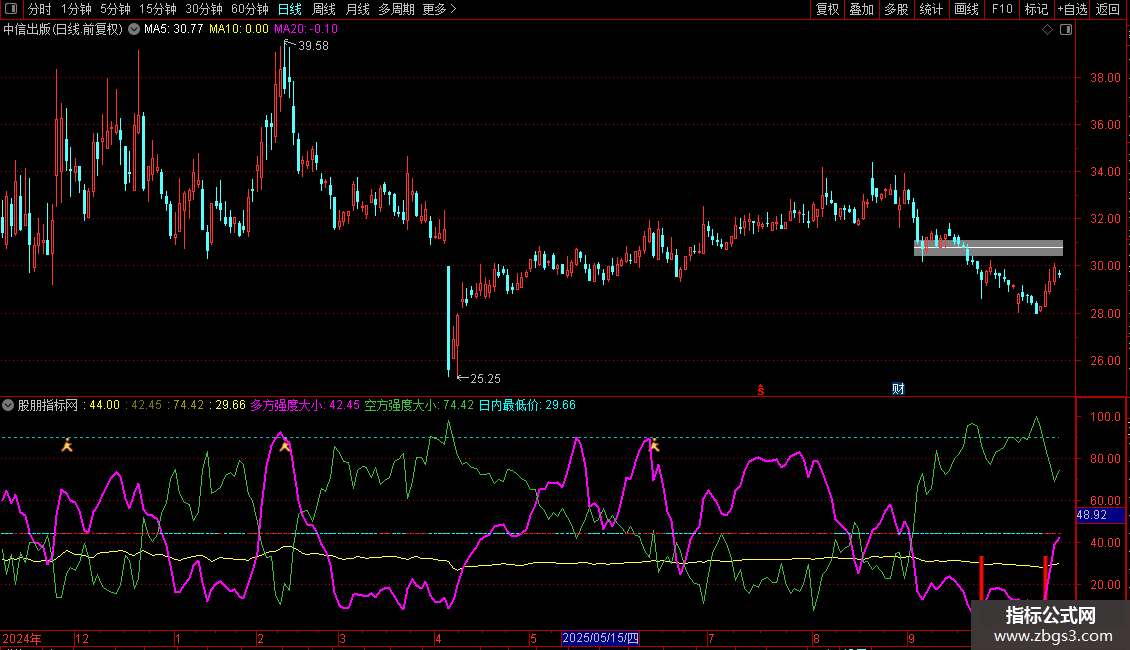Click the 复权 price adjustment button
The width and height of the screenshot is (1130, 650).
click(827, 9)
